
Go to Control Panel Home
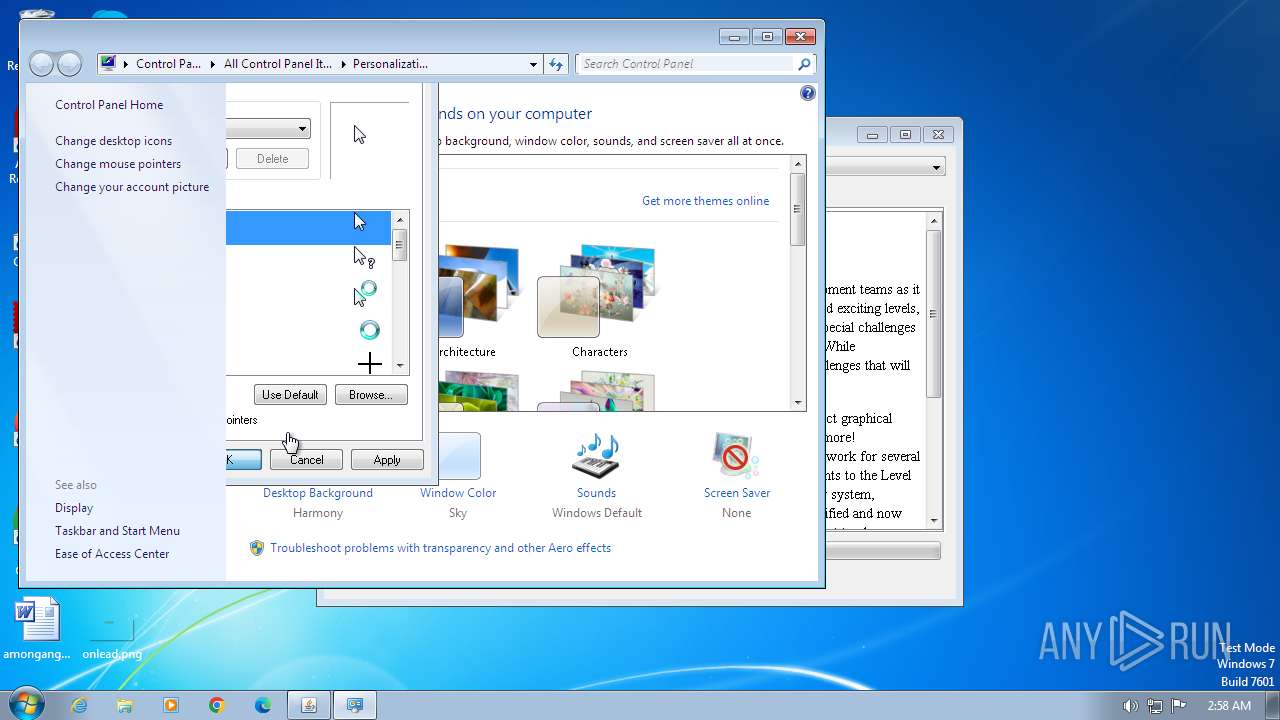pyautogui.click(x=109, y=105)
